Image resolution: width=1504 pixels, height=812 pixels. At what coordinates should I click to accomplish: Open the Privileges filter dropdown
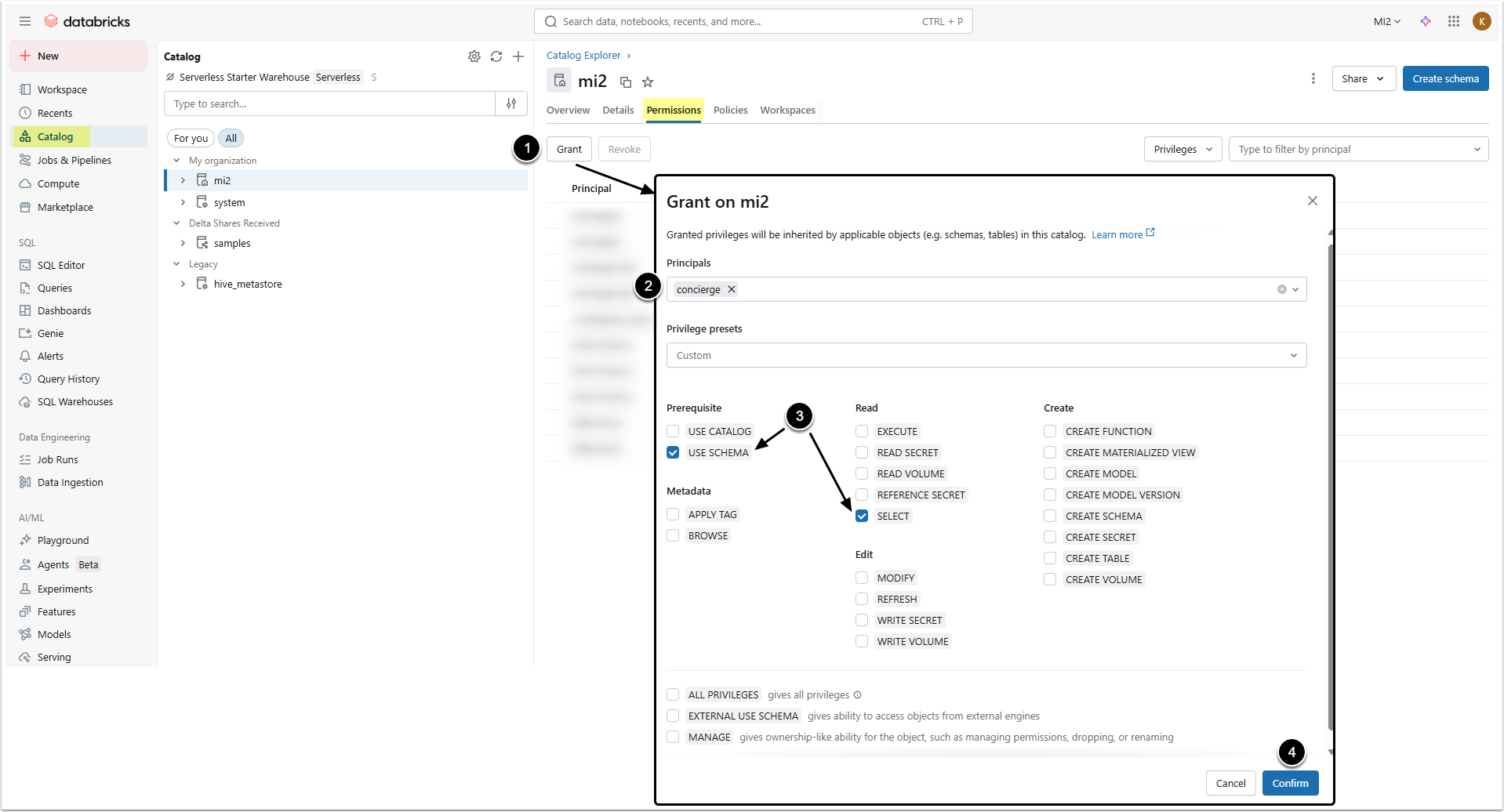(x=1182, y=149)
